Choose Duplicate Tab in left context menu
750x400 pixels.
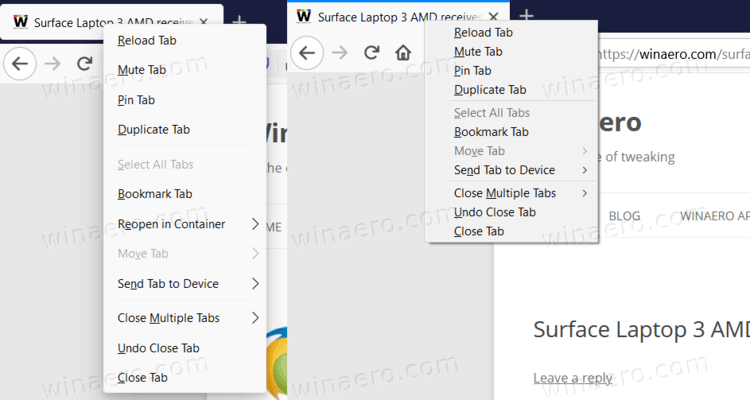tap(185, 130)
